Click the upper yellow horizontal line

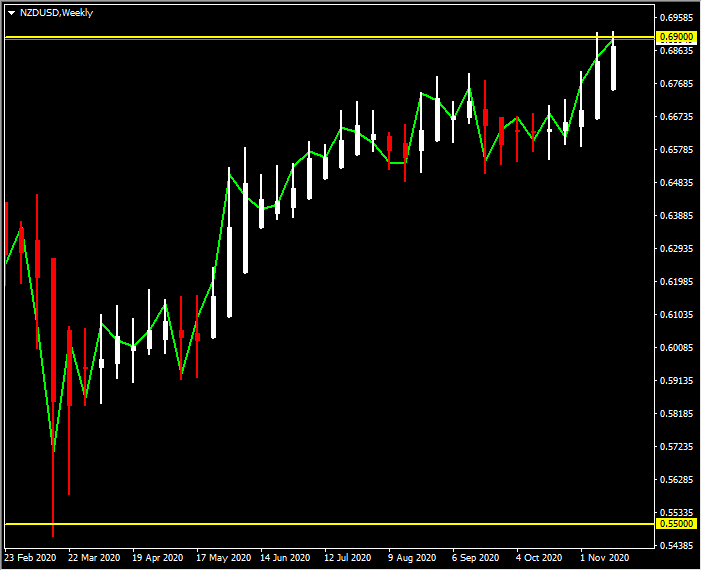[x=300, y=38]
